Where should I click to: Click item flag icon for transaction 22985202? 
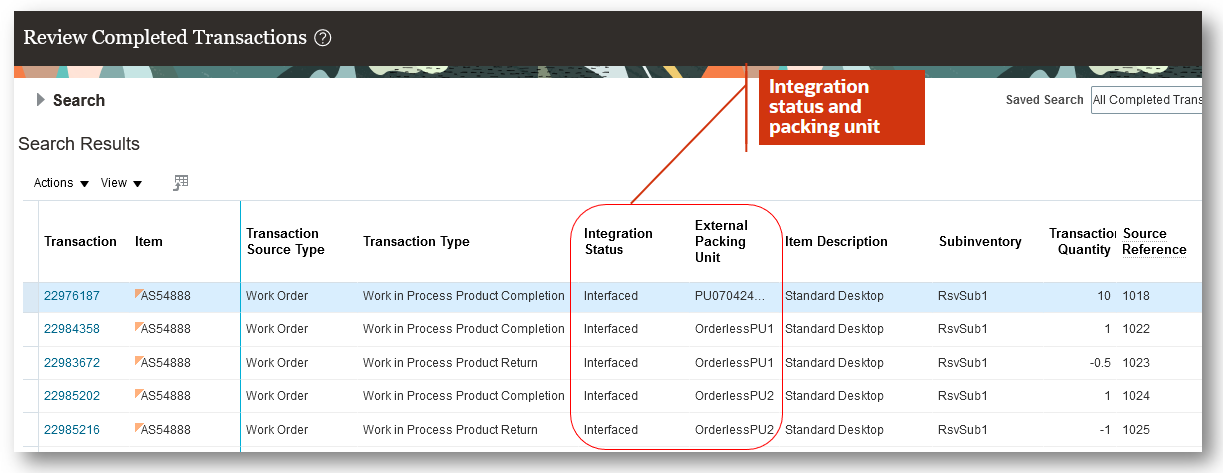click(138, 394)
